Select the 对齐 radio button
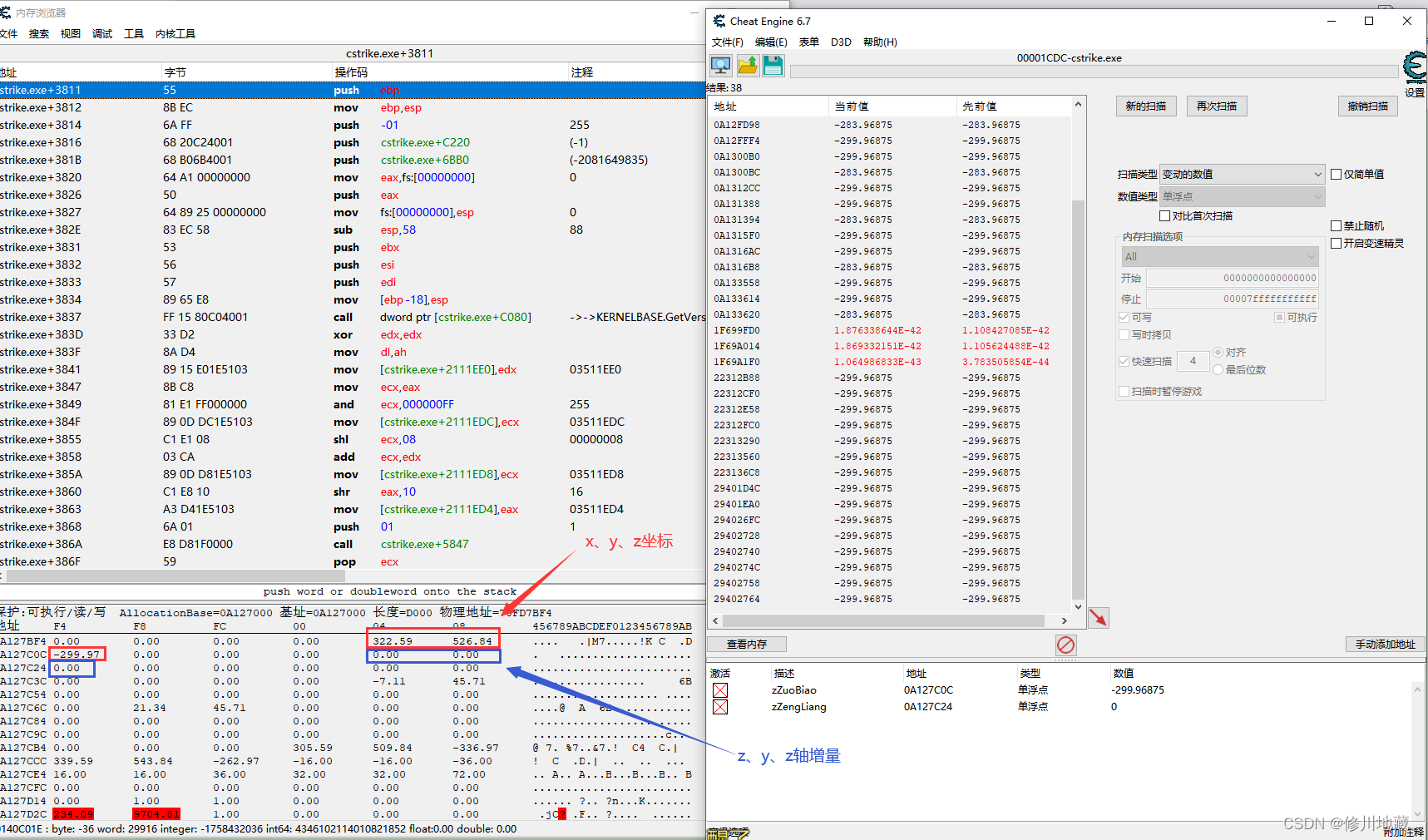1428x840 pixels. pos(1218,352)
